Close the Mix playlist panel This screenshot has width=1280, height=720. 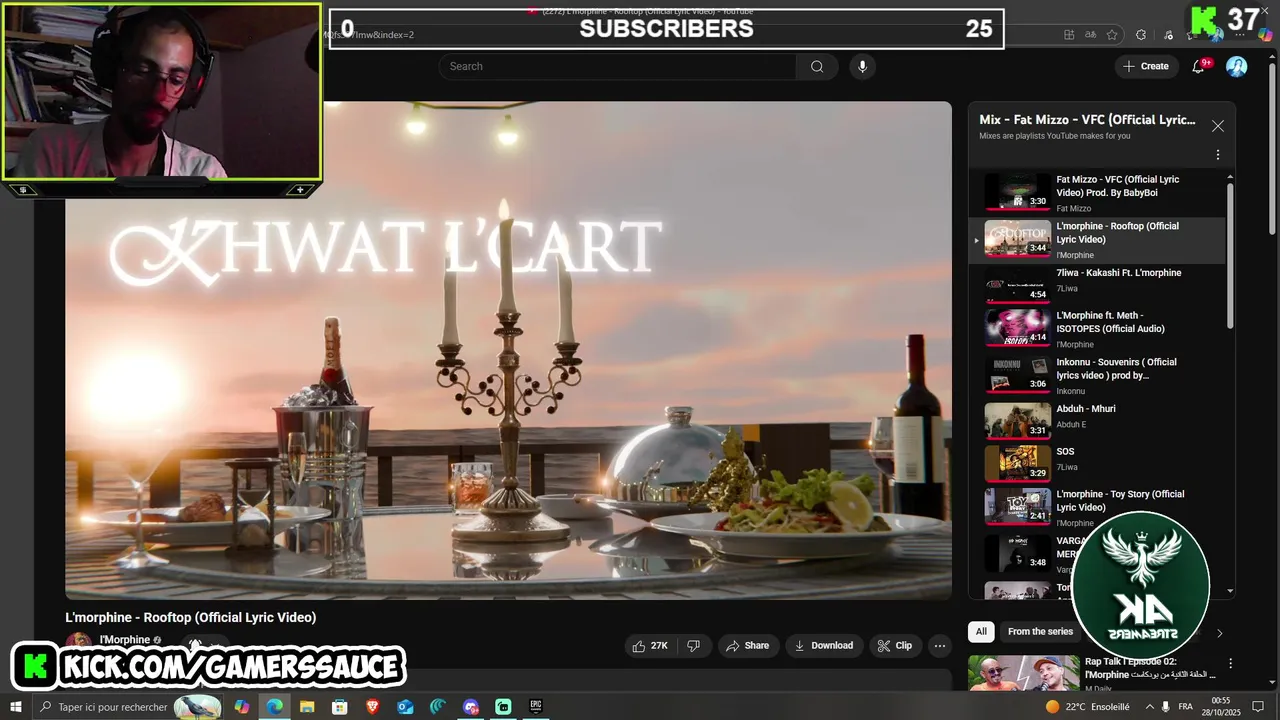click(x=1217, y=126)
